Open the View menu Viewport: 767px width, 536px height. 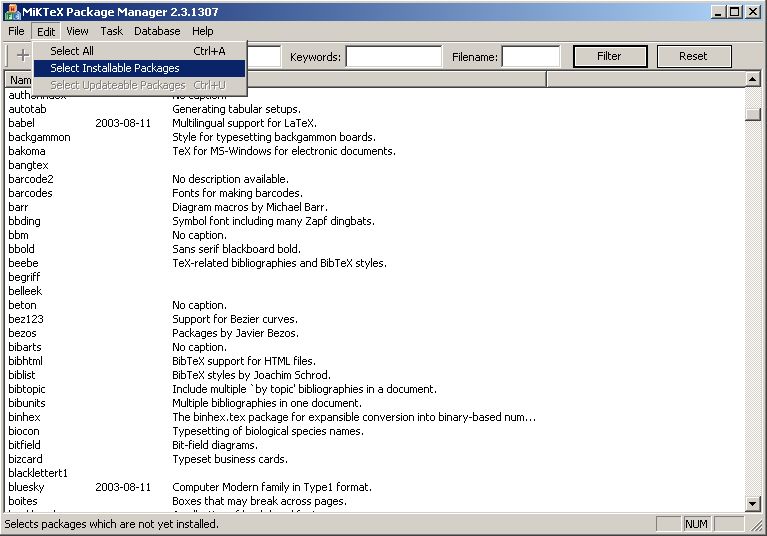(77, 31)
